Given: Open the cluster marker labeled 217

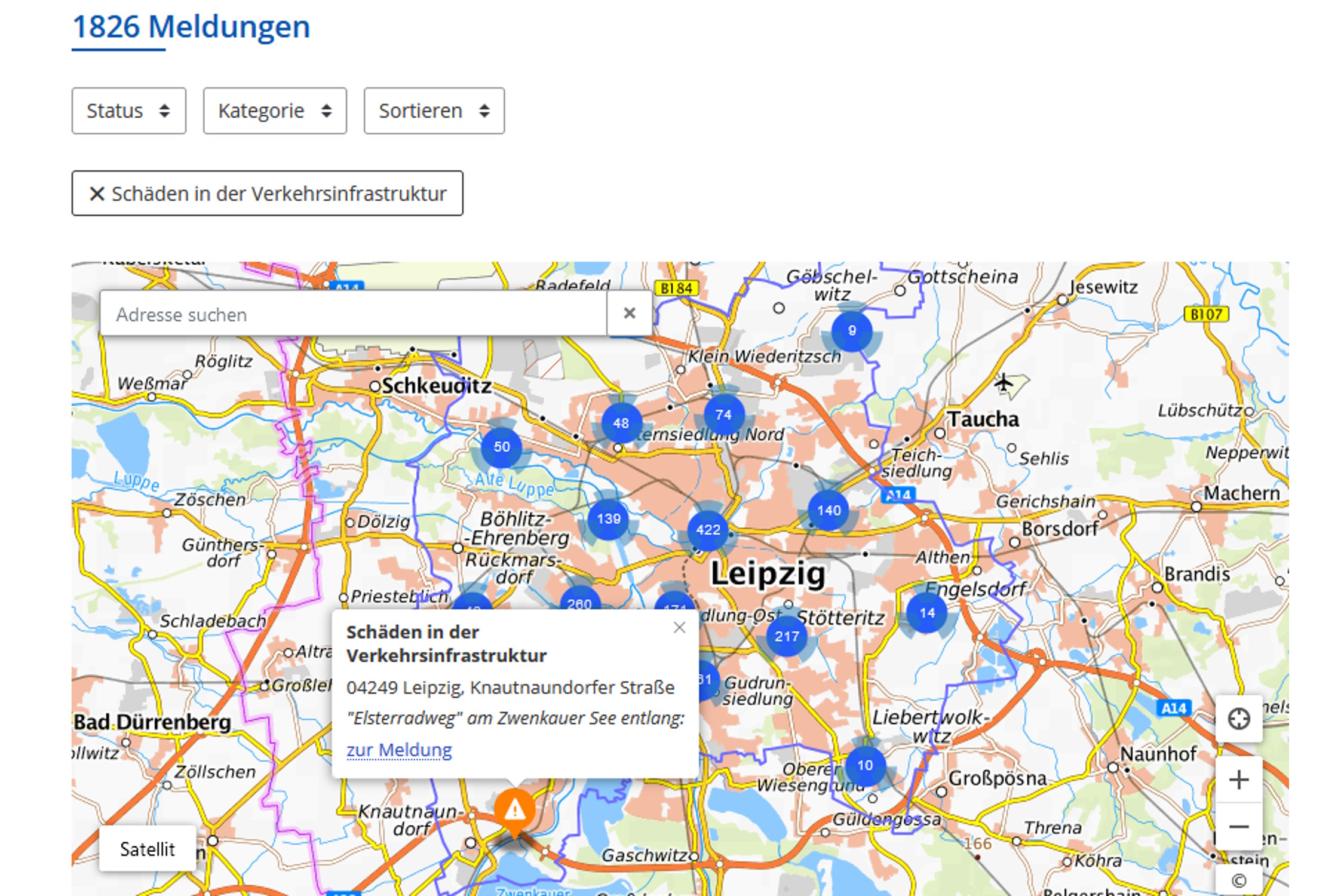Looking at the screenshot, I should (x=787, y=637).
